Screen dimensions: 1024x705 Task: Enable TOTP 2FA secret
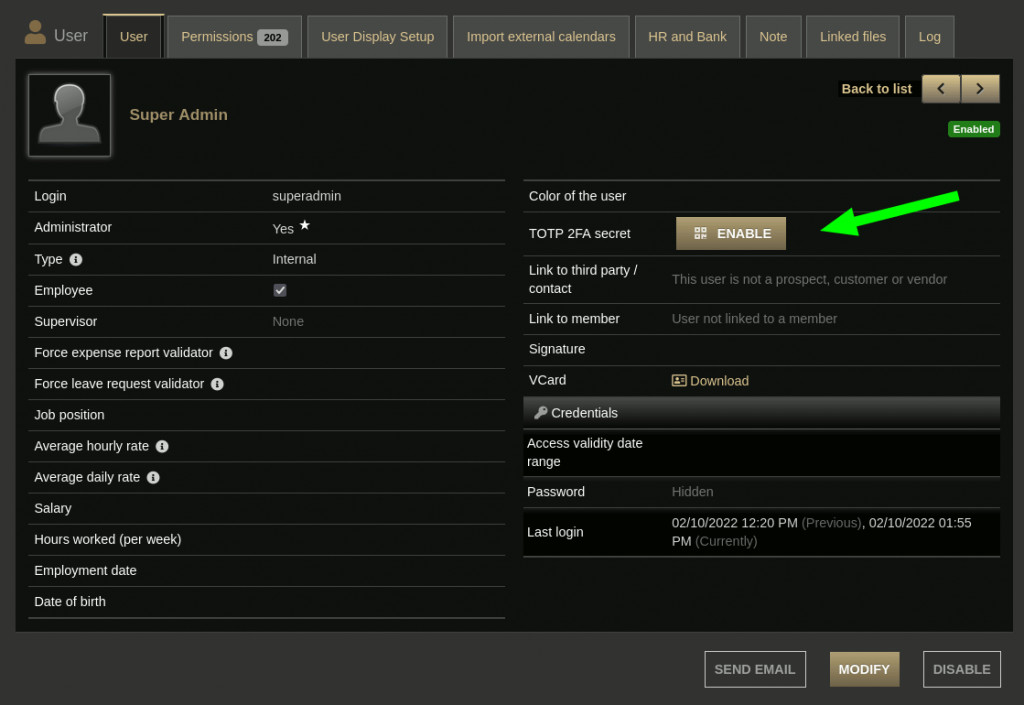731,234
